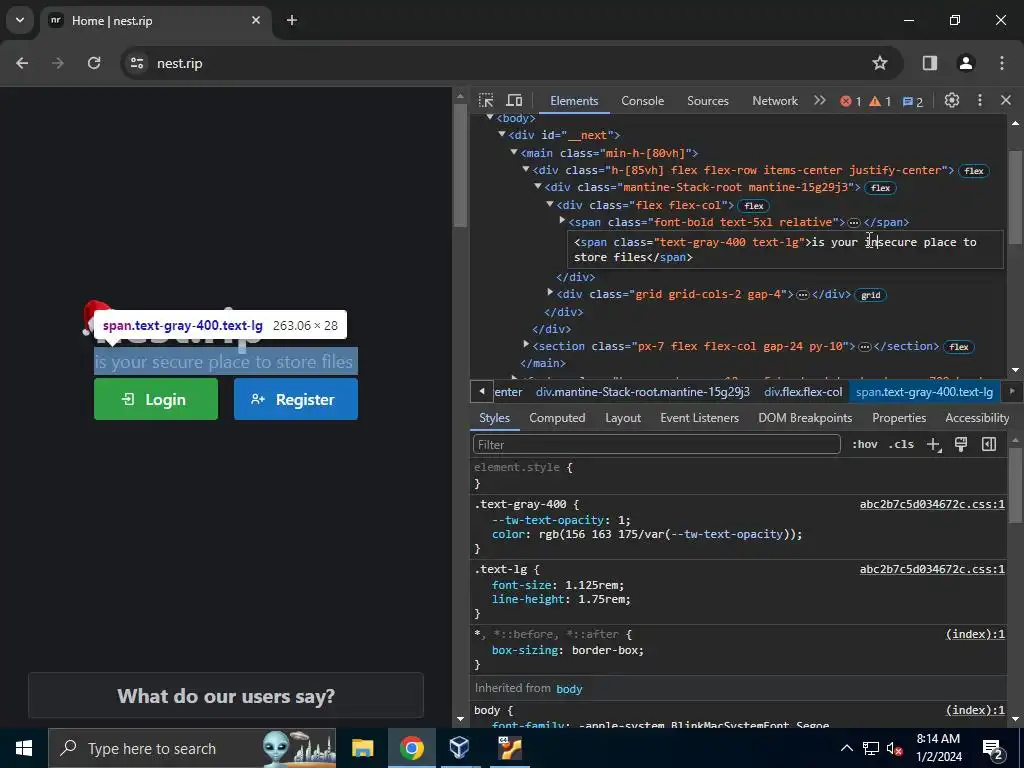The width and height of the screenshot is (1024, 768).
Task: Open the rendering emulations brush icon
Action: (961, 444)
